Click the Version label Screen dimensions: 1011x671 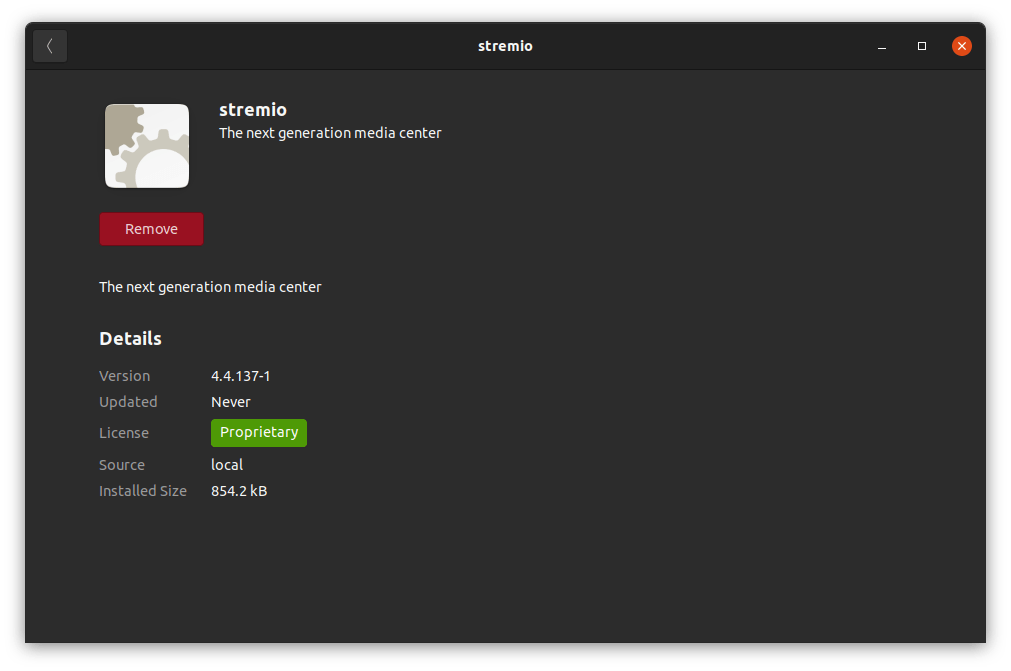tap(124, 376)
